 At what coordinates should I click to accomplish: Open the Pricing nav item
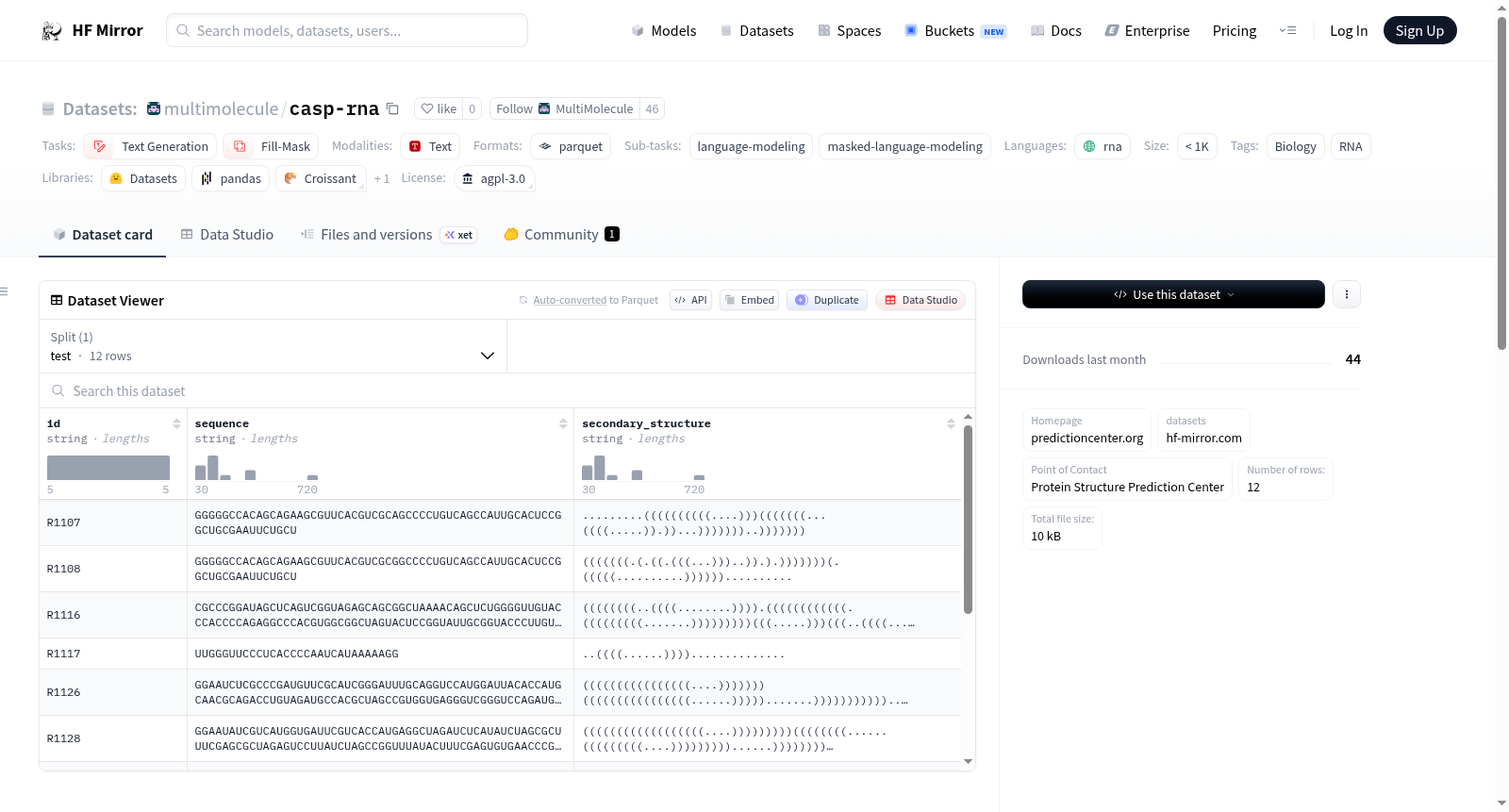(1235, 31)
